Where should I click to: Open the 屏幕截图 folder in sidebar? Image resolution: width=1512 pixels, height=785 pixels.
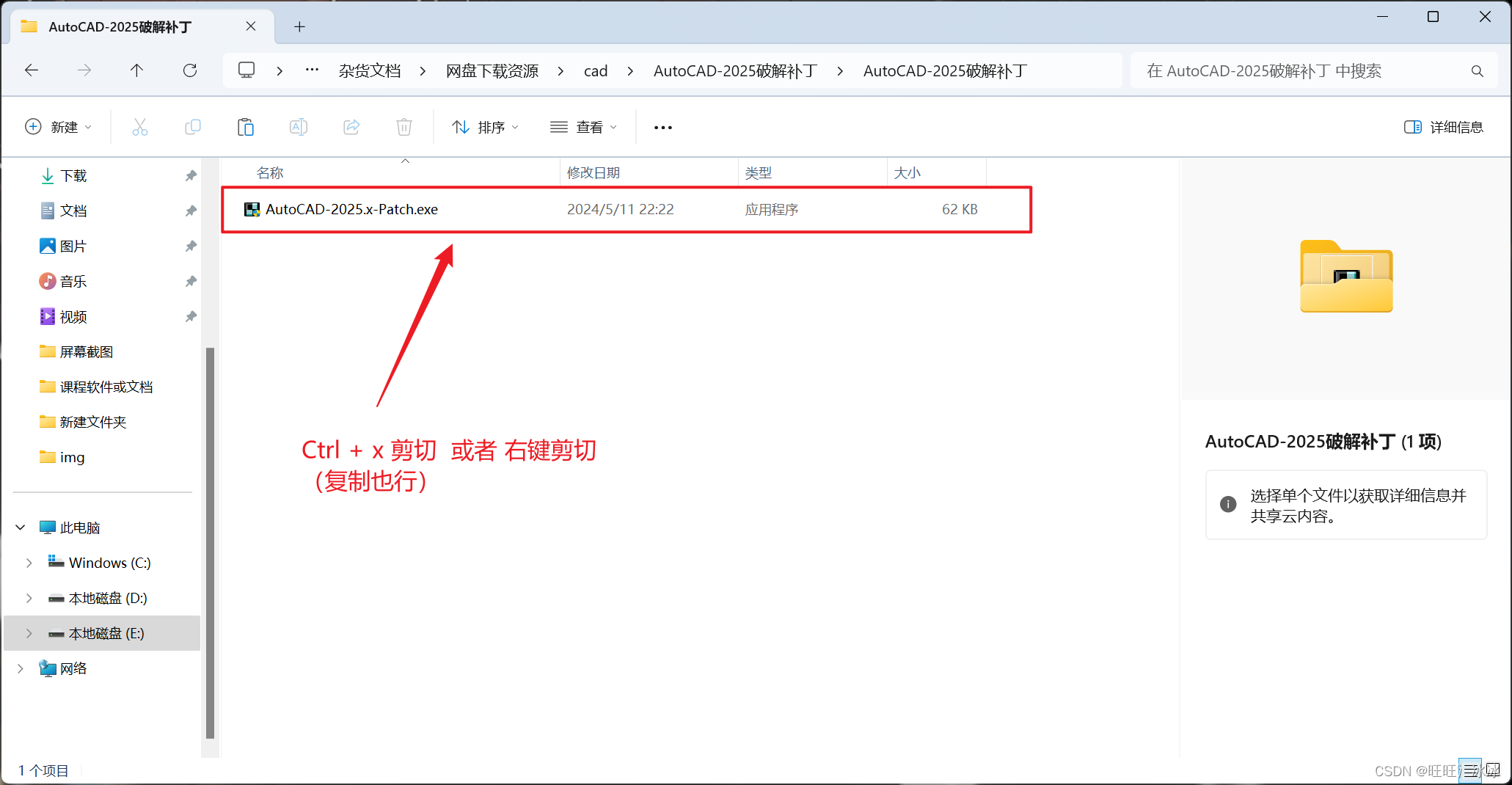86,352
